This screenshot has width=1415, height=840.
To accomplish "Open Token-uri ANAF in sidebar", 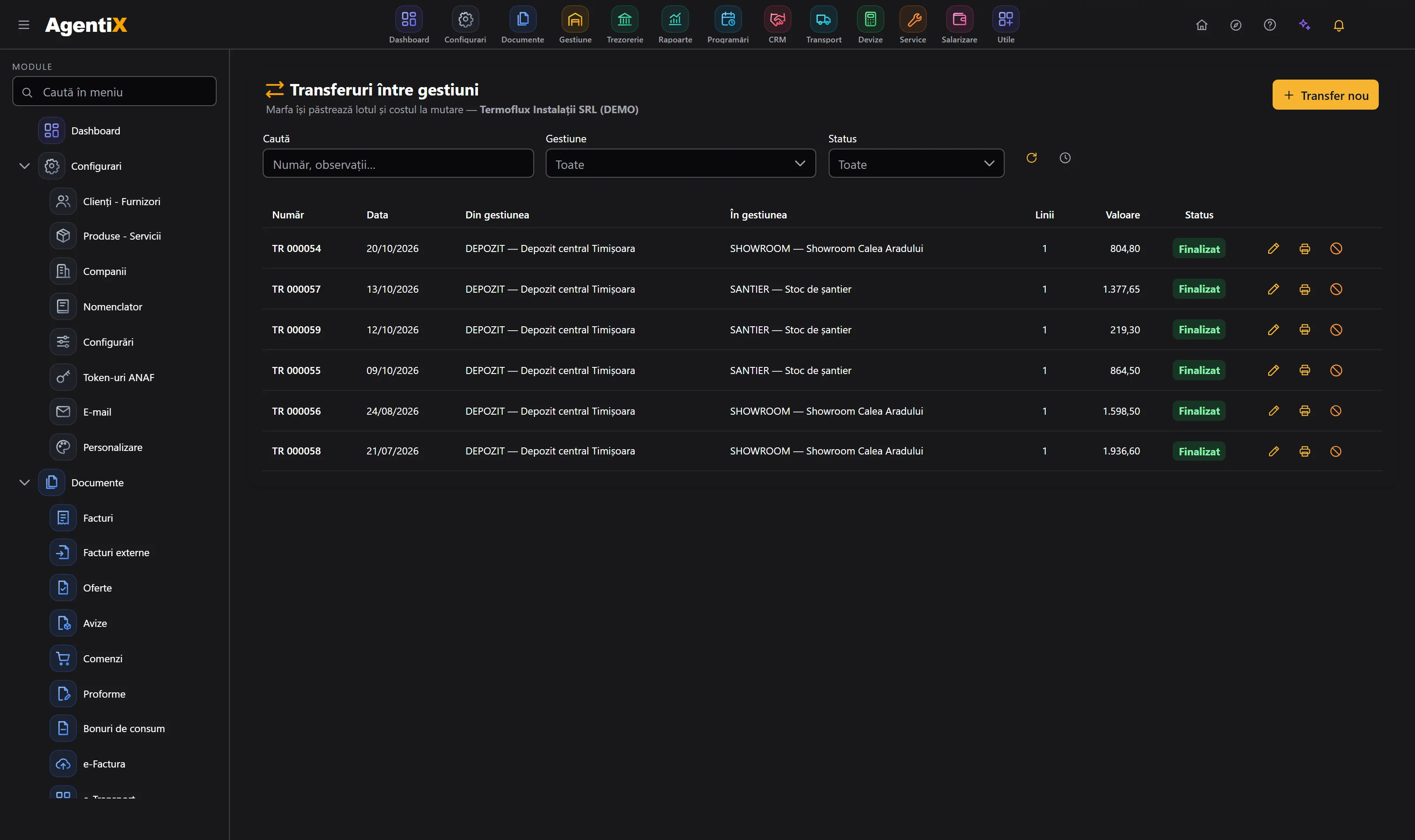I will (119, 378).
